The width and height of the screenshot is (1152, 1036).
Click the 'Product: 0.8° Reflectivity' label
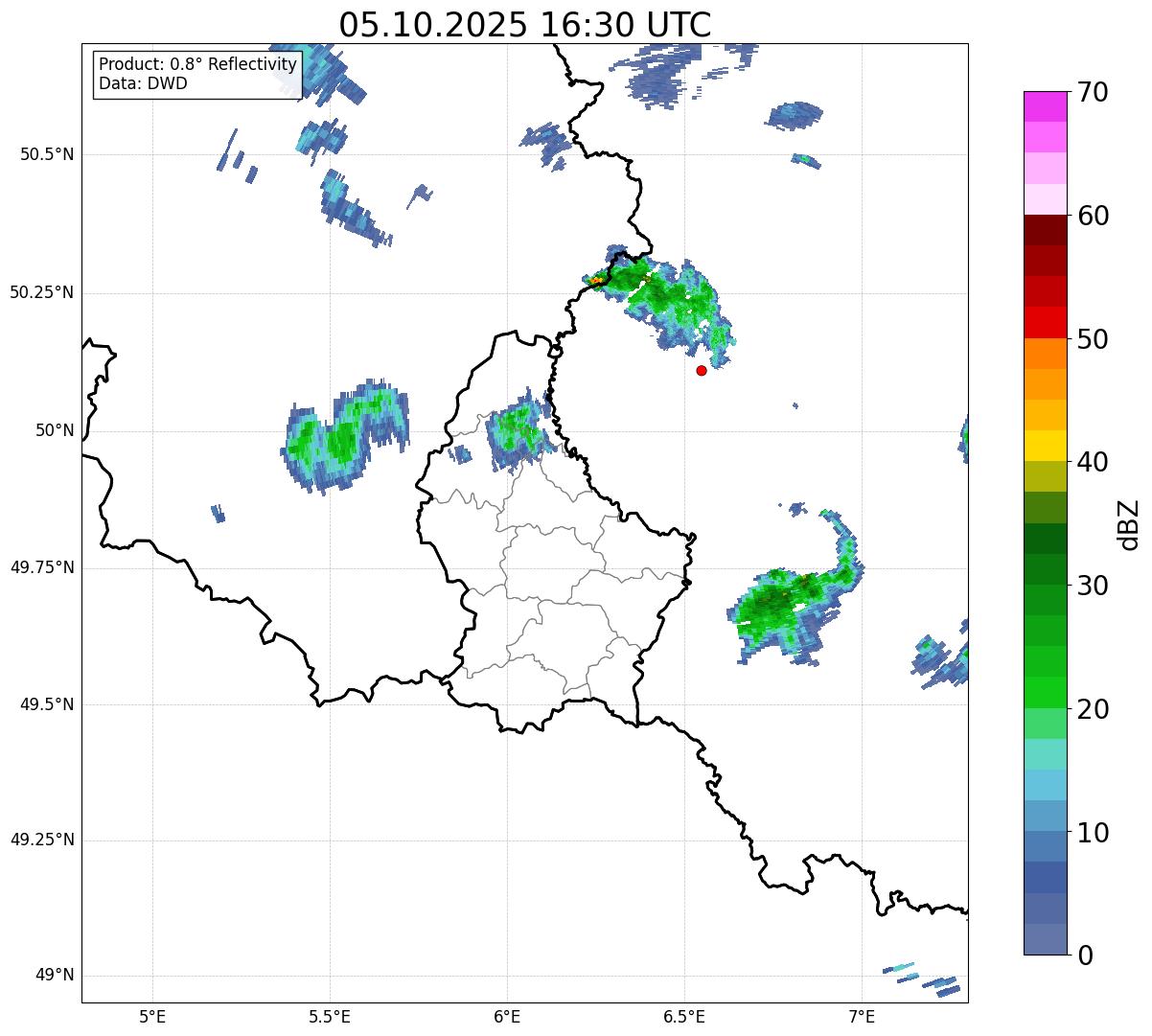click(x=198, y=64)
